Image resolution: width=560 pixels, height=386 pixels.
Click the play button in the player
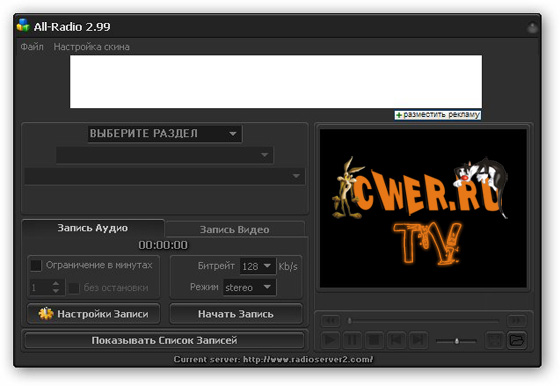point(330,340)
